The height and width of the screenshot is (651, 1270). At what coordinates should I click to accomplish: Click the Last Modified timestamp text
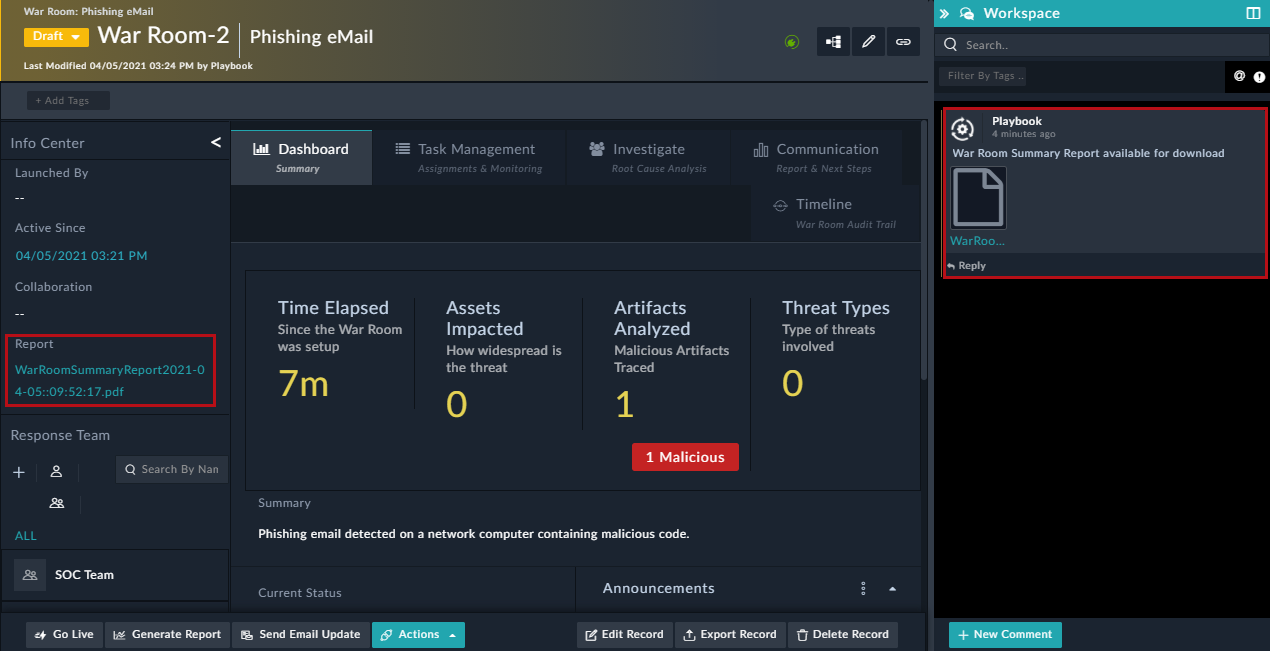pyautogui.click(x=138, y=66)
